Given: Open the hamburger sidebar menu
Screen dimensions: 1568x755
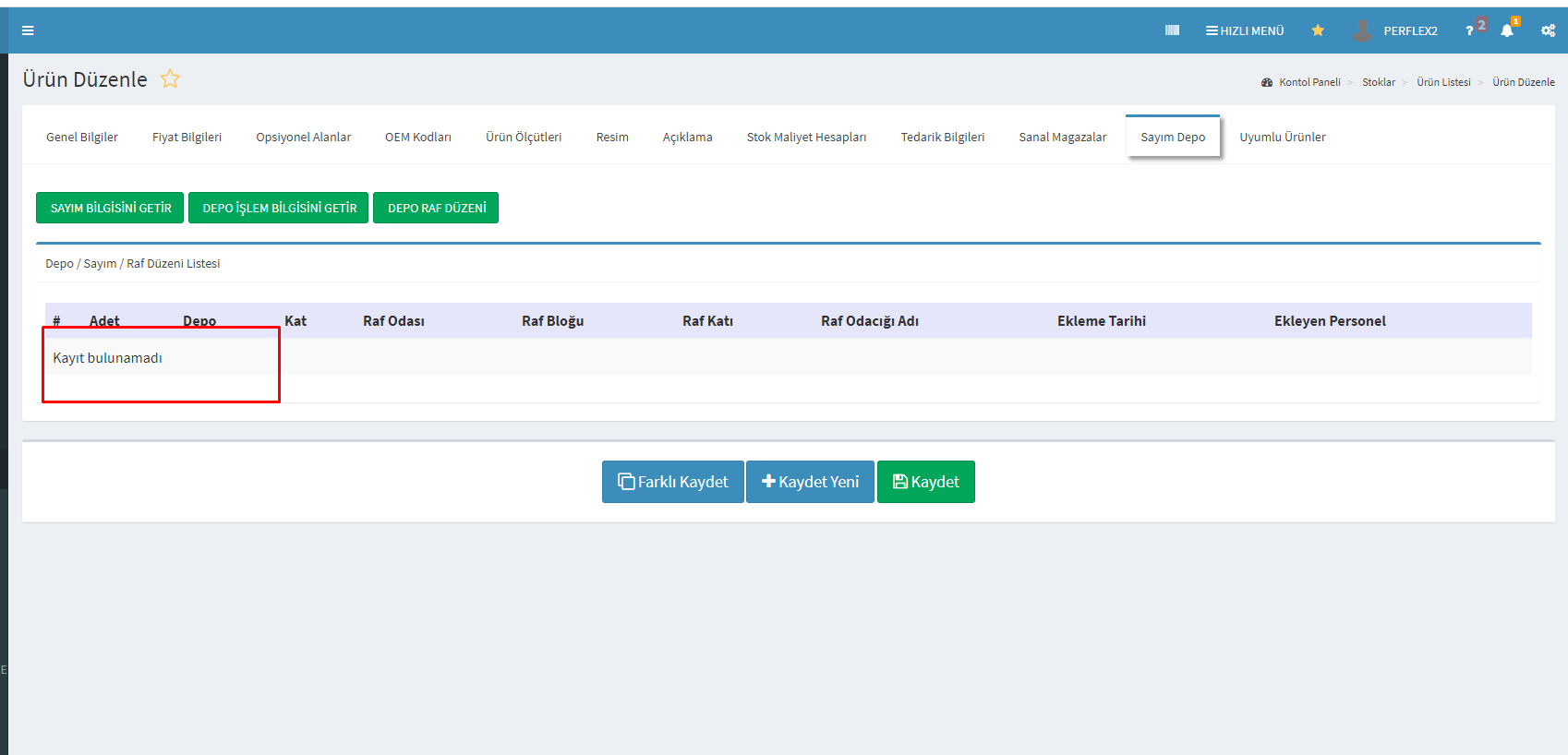Looking at the screenshot, I should pos(28,30).
